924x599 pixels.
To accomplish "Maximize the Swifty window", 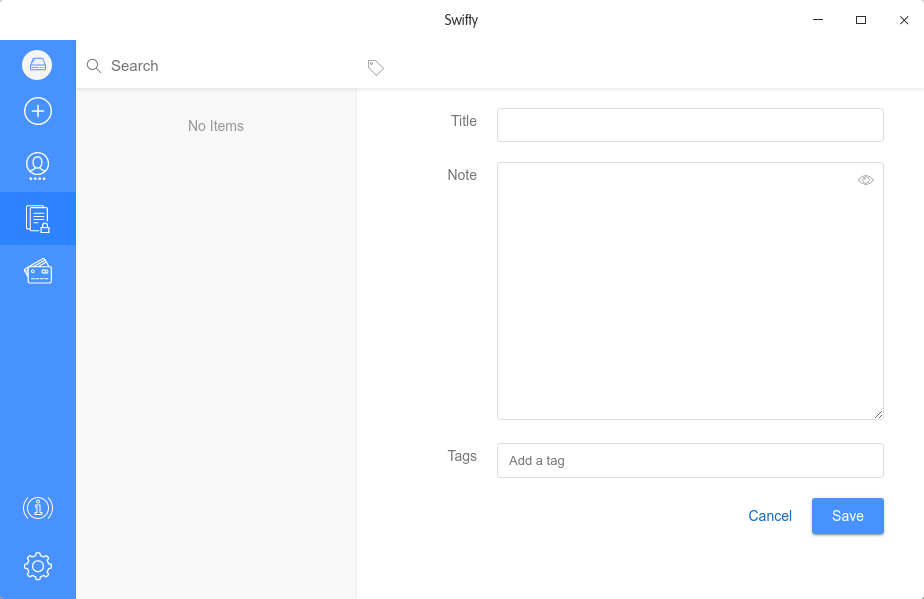I will tap(860, 20).
